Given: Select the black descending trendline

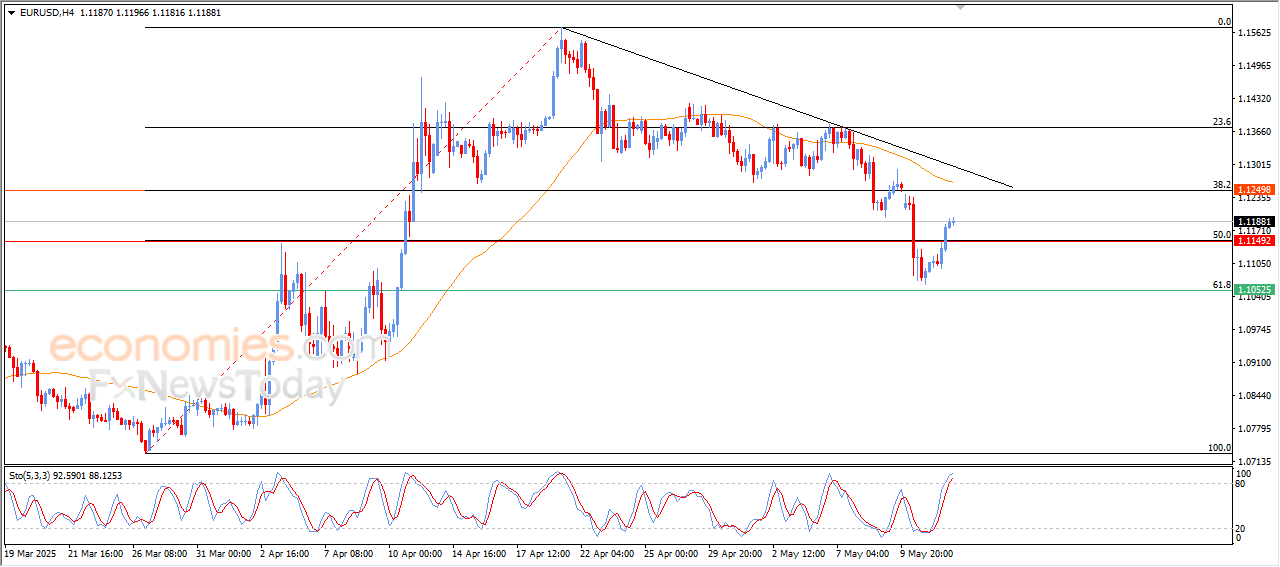Looking at the screenshot, I should click(x=787, y=107).
